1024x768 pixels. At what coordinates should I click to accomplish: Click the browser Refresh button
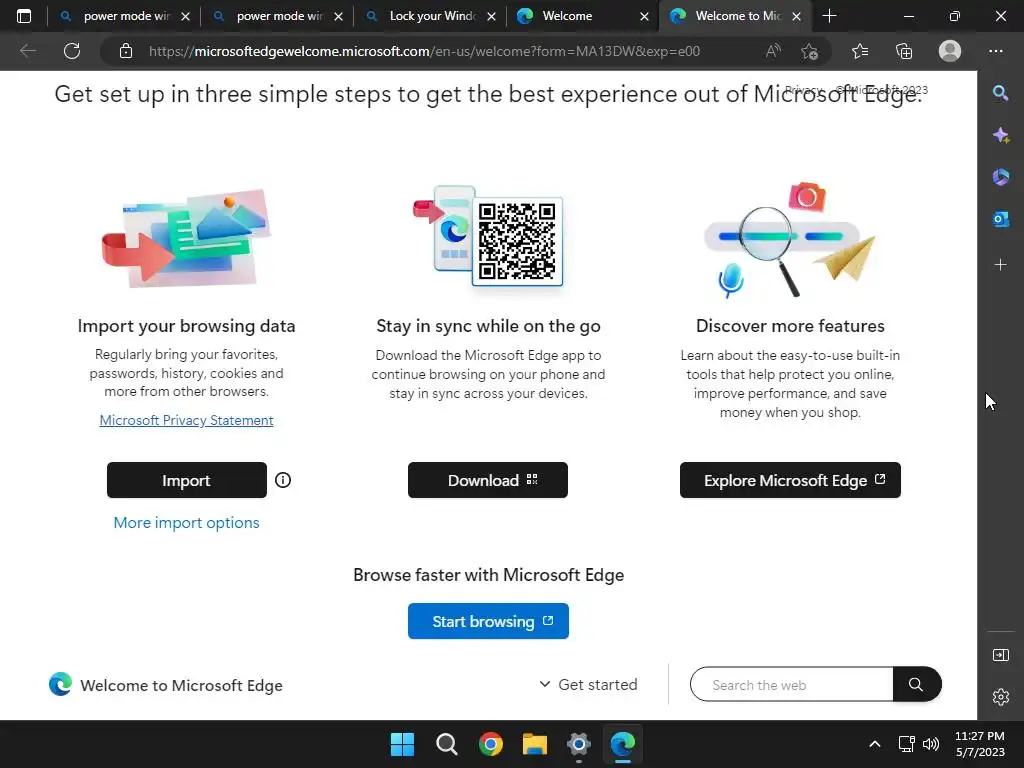click(72, 51)
